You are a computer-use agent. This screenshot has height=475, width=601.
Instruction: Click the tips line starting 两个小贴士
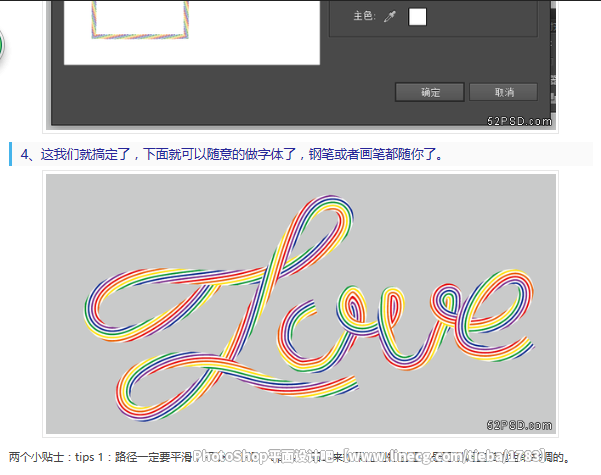tap(289, 457)
